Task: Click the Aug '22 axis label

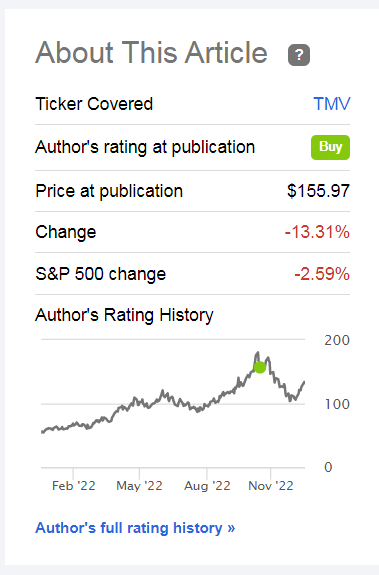Action: coord(207,486)
